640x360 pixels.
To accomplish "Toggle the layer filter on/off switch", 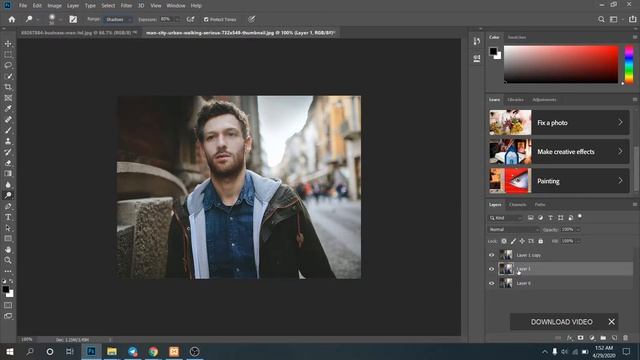I will 580,217.
